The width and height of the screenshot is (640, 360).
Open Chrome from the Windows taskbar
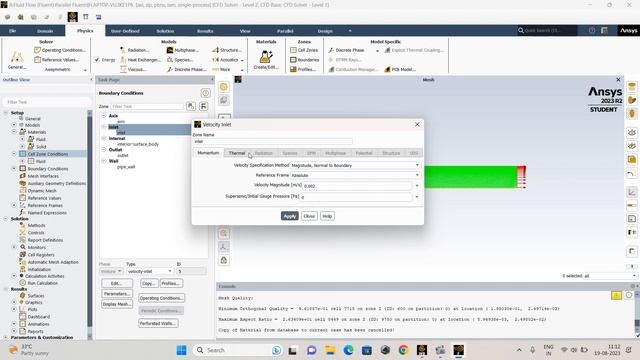[x=403, y=350]
